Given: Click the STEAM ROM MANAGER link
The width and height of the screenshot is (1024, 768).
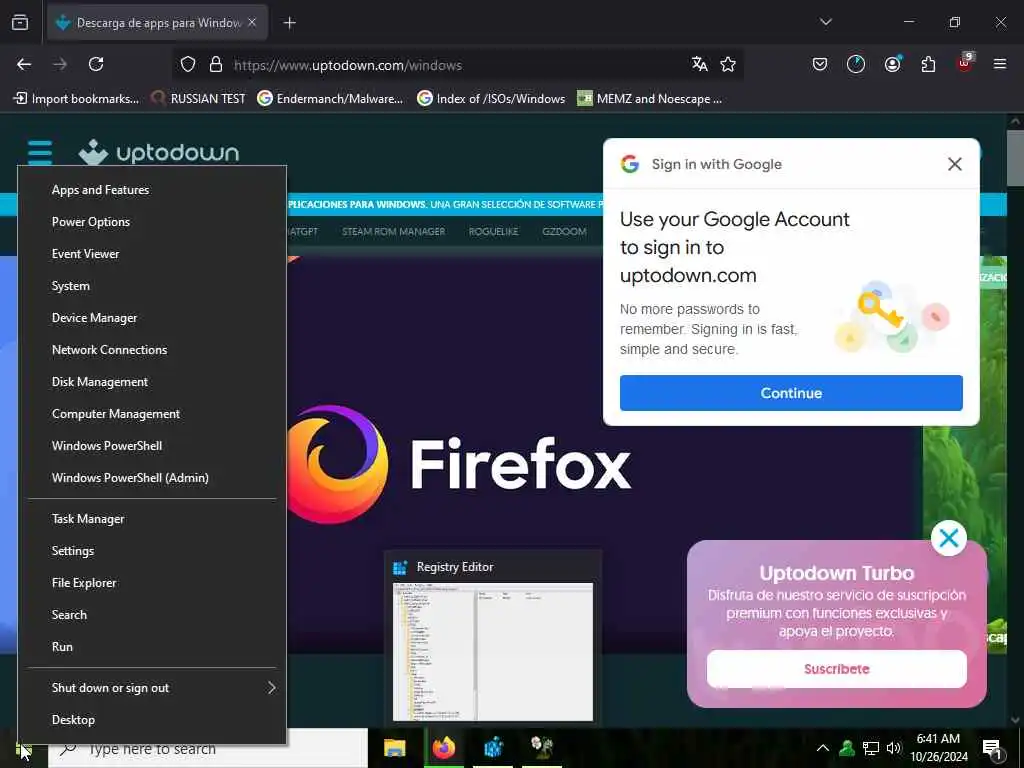Looking at the screenshot, I should [x=393, y=232].
